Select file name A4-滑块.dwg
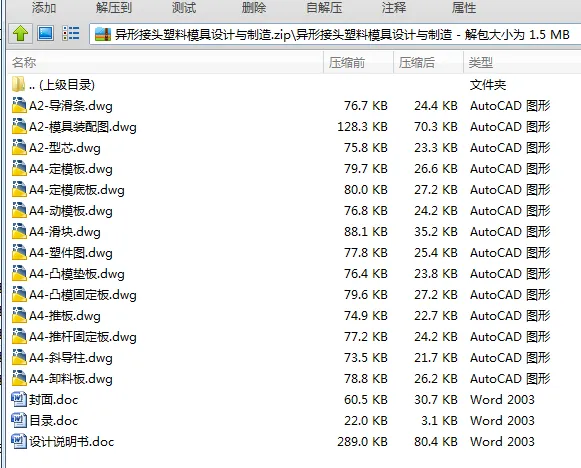Image resolution: width=581 pixels, height=468 pixels. [65, 232]
